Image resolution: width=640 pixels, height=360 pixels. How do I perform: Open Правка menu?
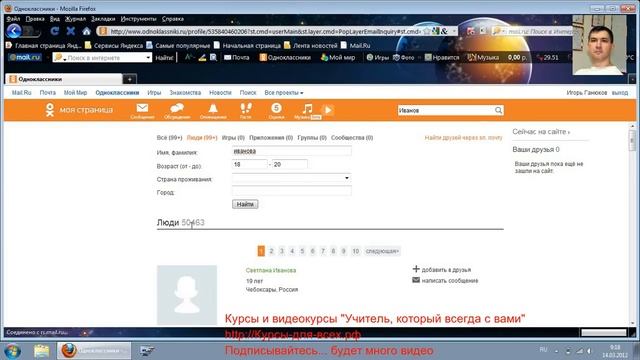tap(35, 19)
